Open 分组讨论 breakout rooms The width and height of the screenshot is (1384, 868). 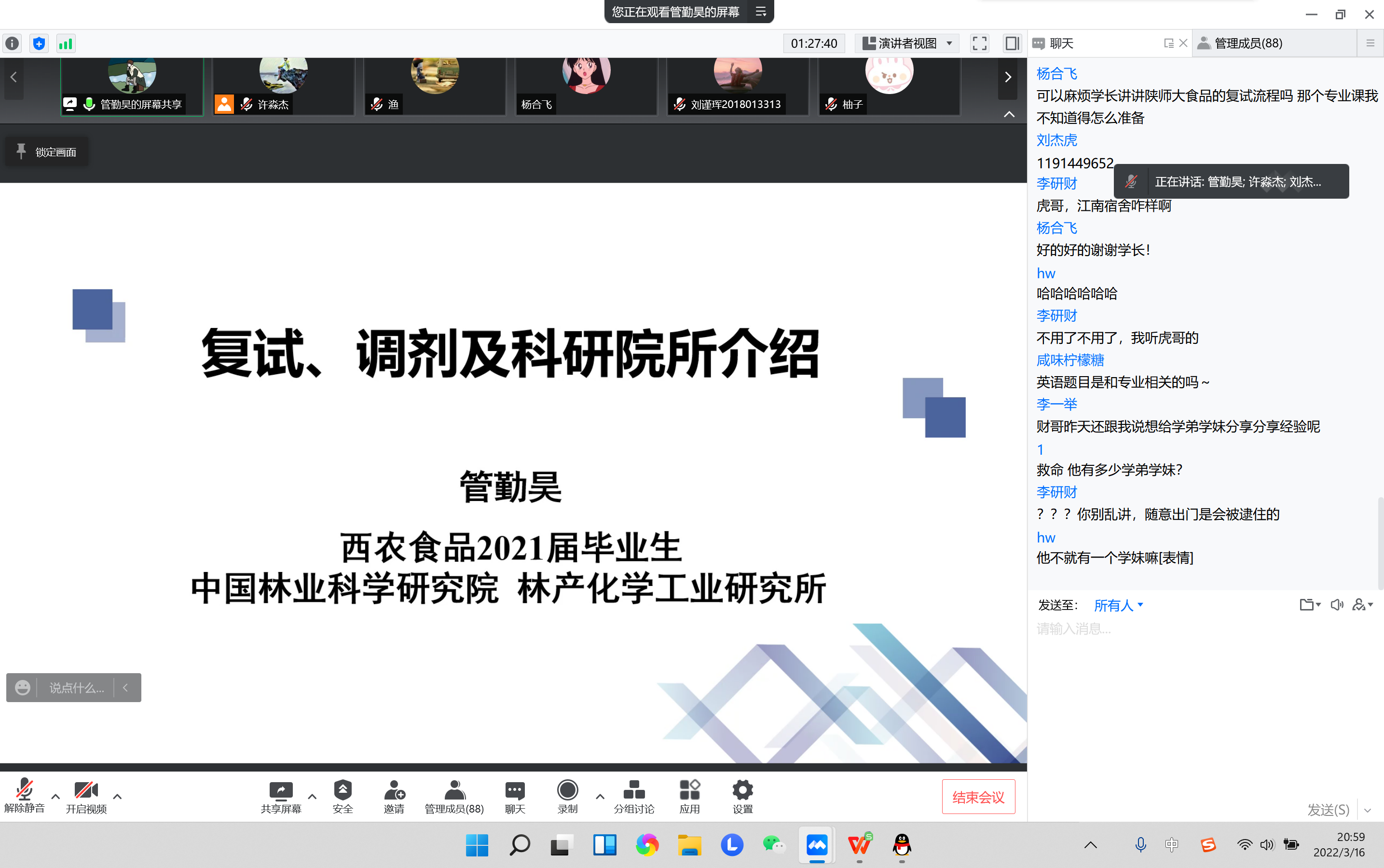pyautogui.click(x=633, y=796)
